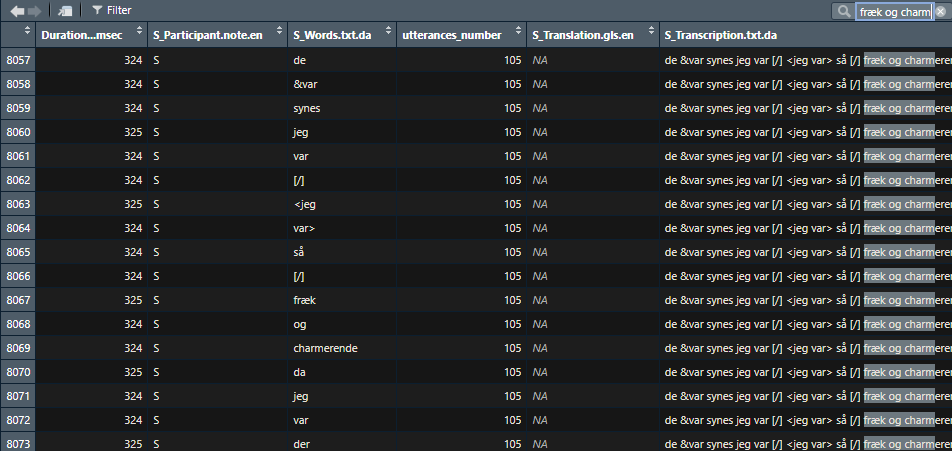952x451 pixels.
Task: Click the back navigation arrow
Action: (x=17, y=10)
